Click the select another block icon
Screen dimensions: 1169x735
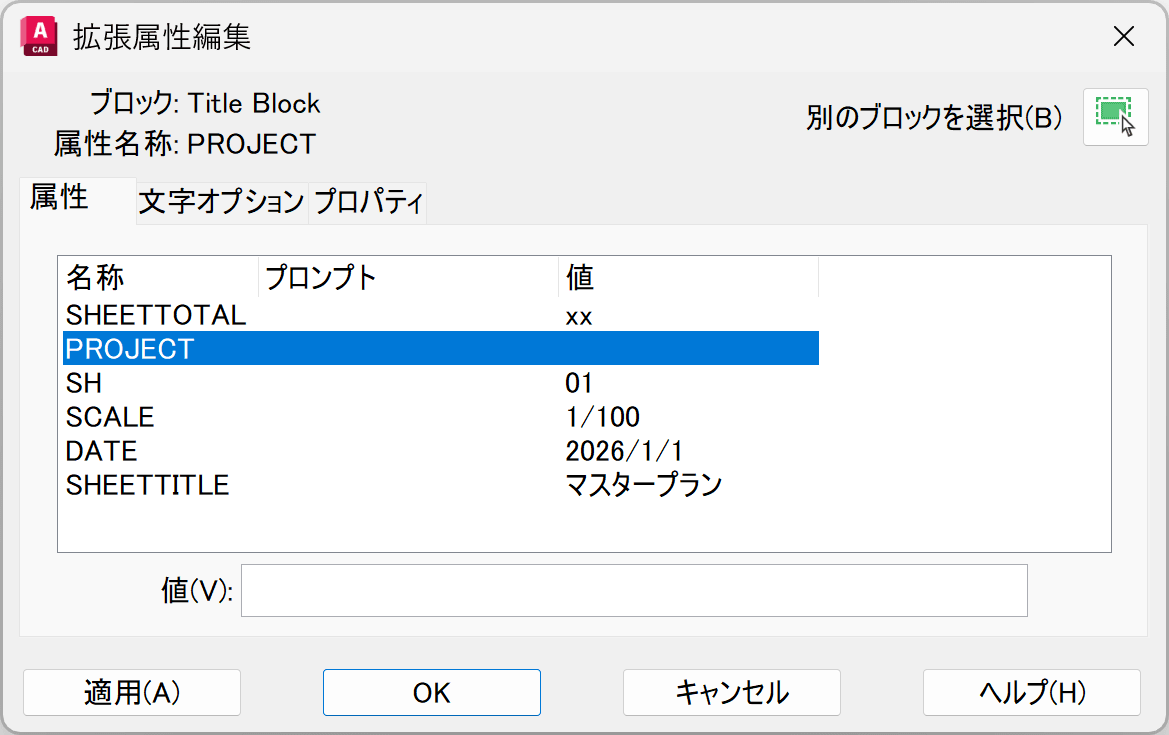pos(1115,118)
